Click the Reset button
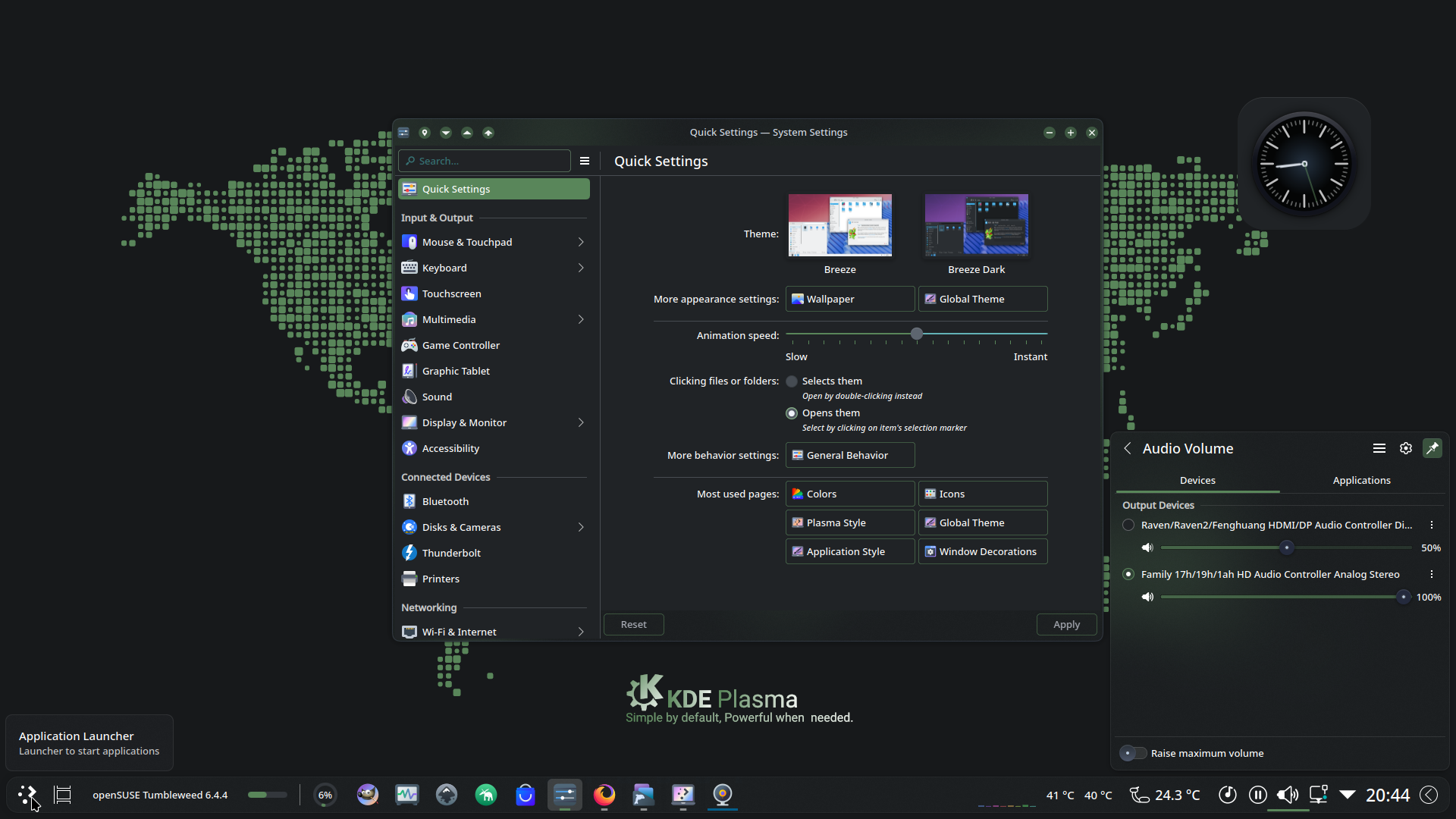Viewport: 1456px width, 819px height. click(x=633, y=625)
